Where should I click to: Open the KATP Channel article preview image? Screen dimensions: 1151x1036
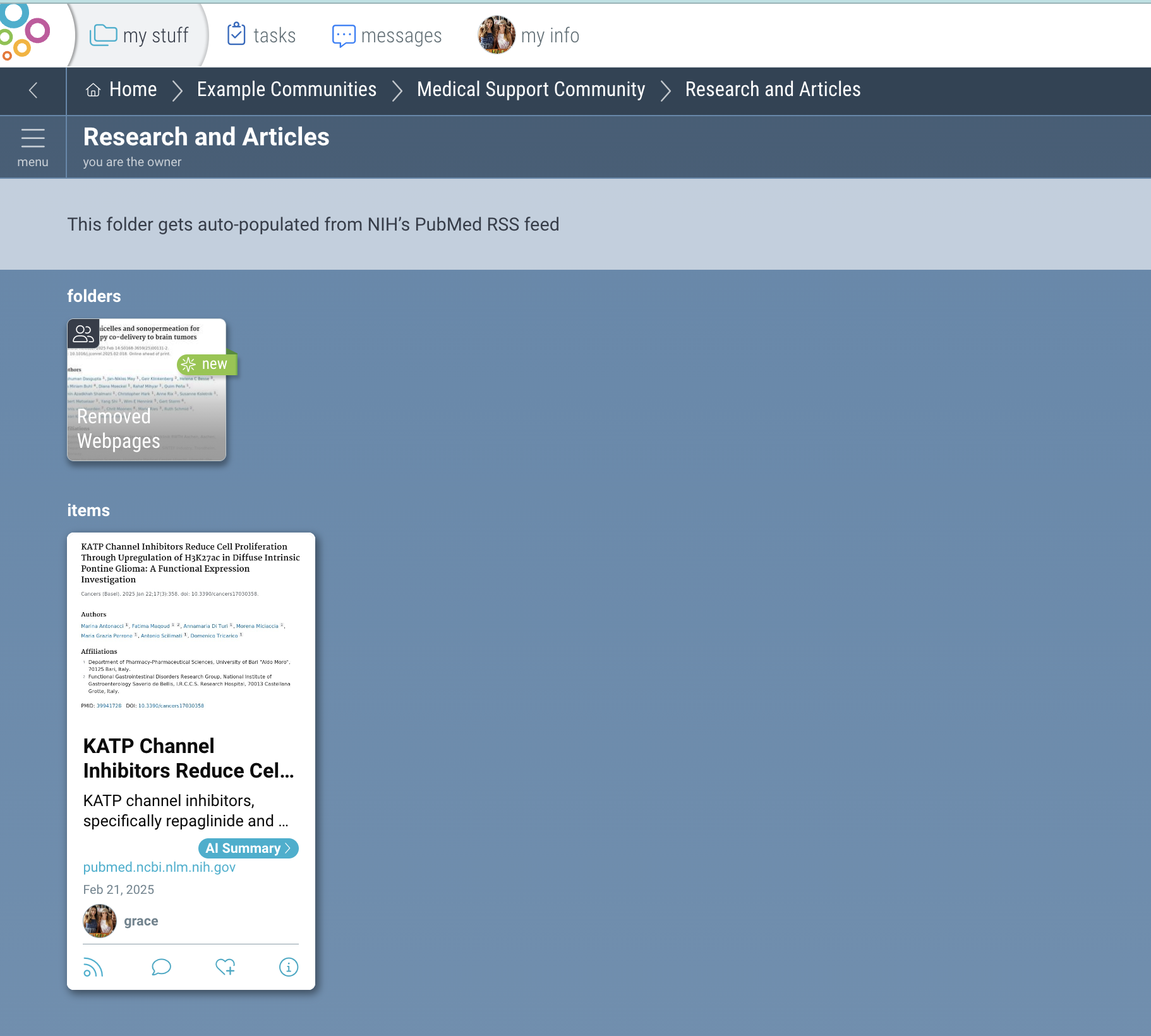click(191, 625)
